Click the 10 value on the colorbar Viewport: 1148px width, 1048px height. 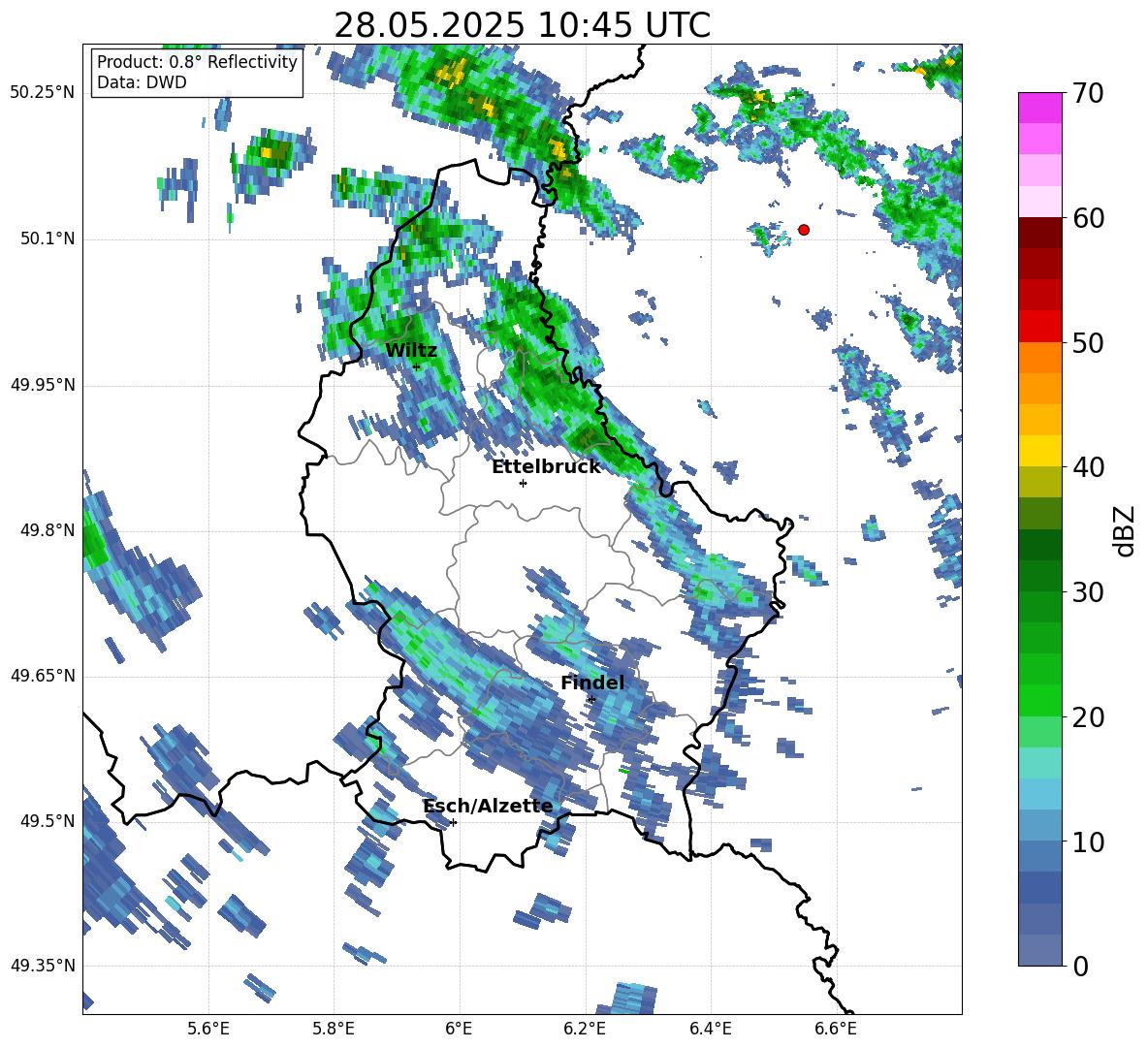1087,842
